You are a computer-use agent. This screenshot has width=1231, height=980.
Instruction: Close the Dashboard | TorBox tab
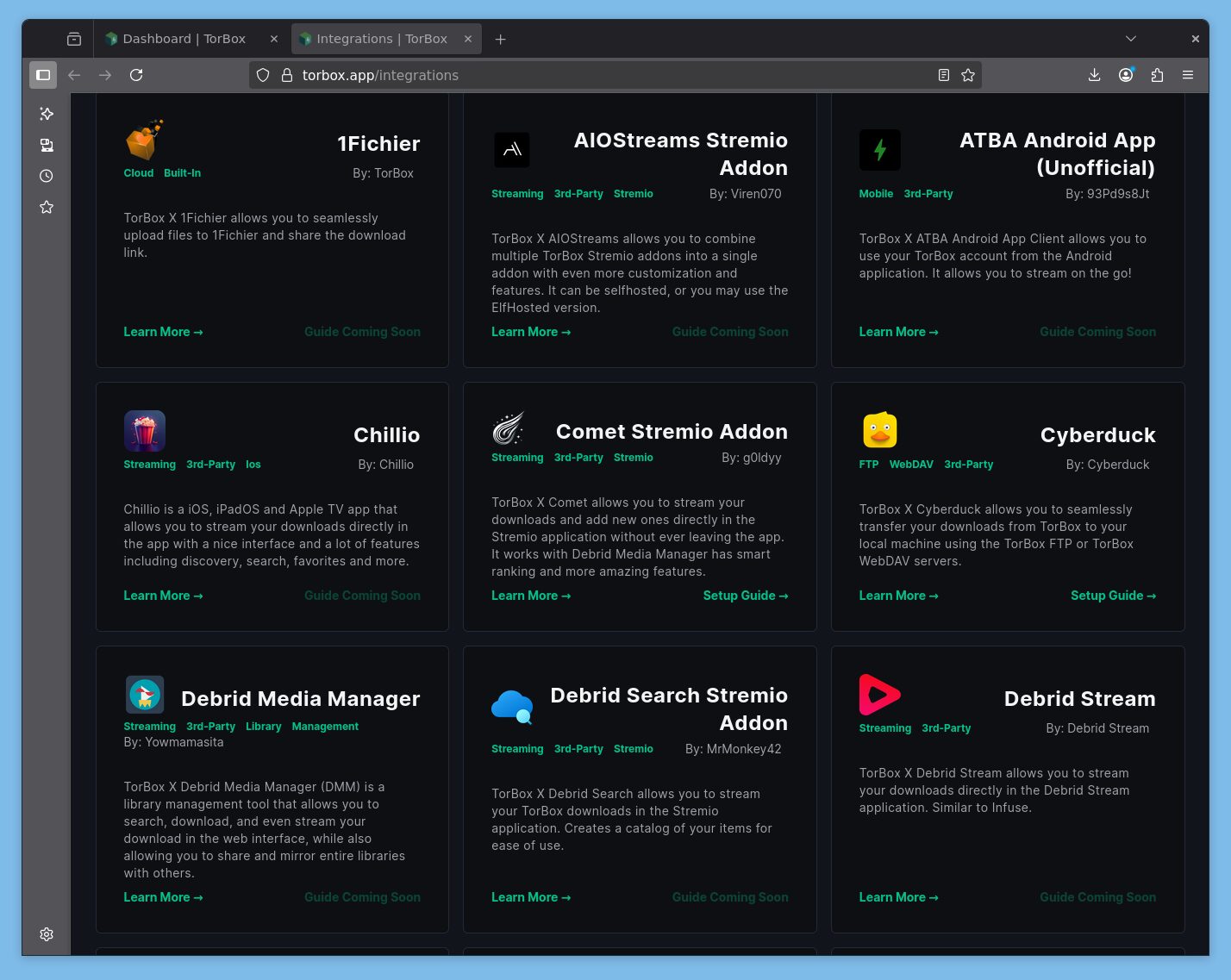click(x=274, y=39)
